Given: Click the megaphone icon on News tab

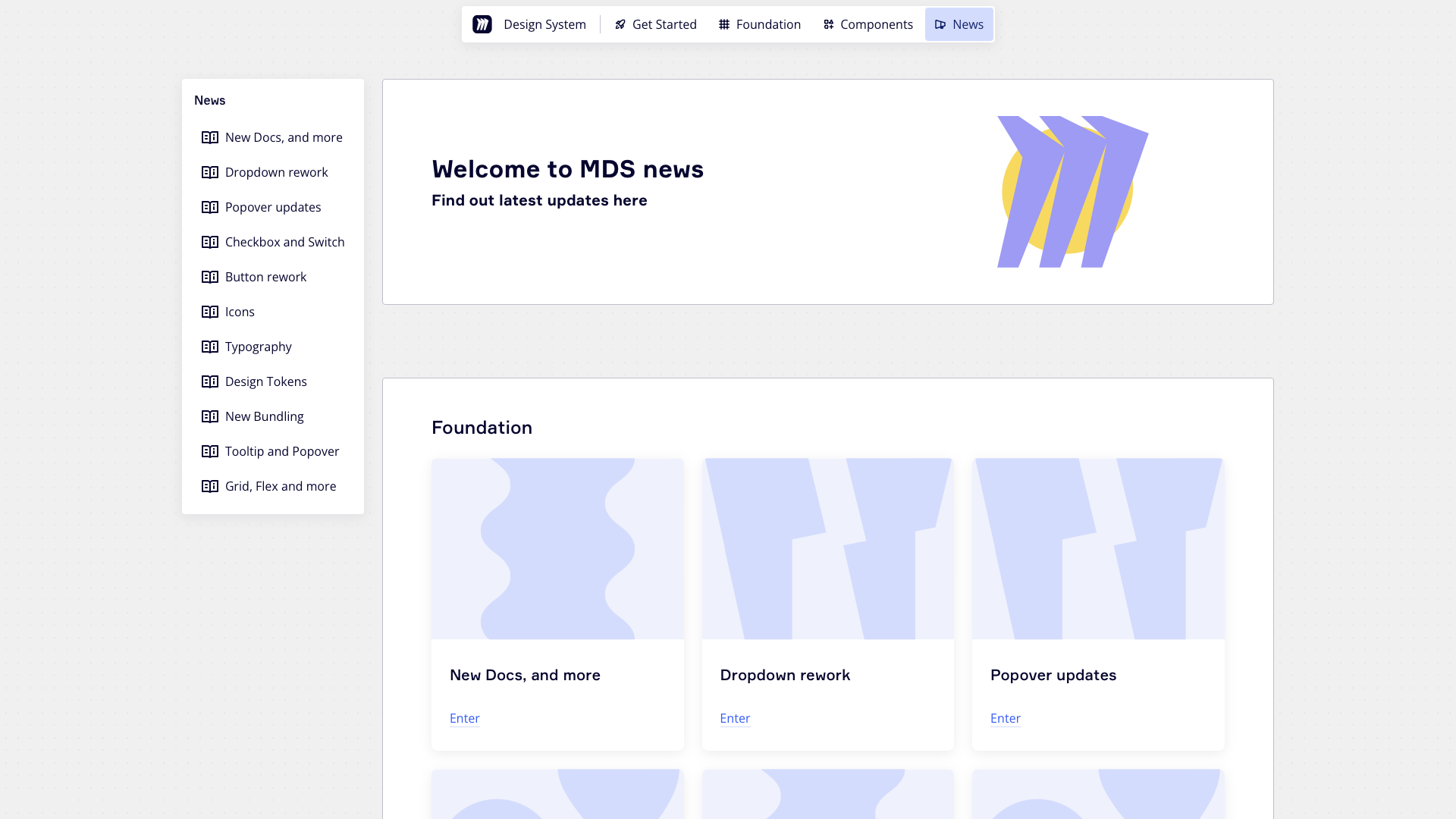Looking at the screenshot, I should tap(940, 24).
